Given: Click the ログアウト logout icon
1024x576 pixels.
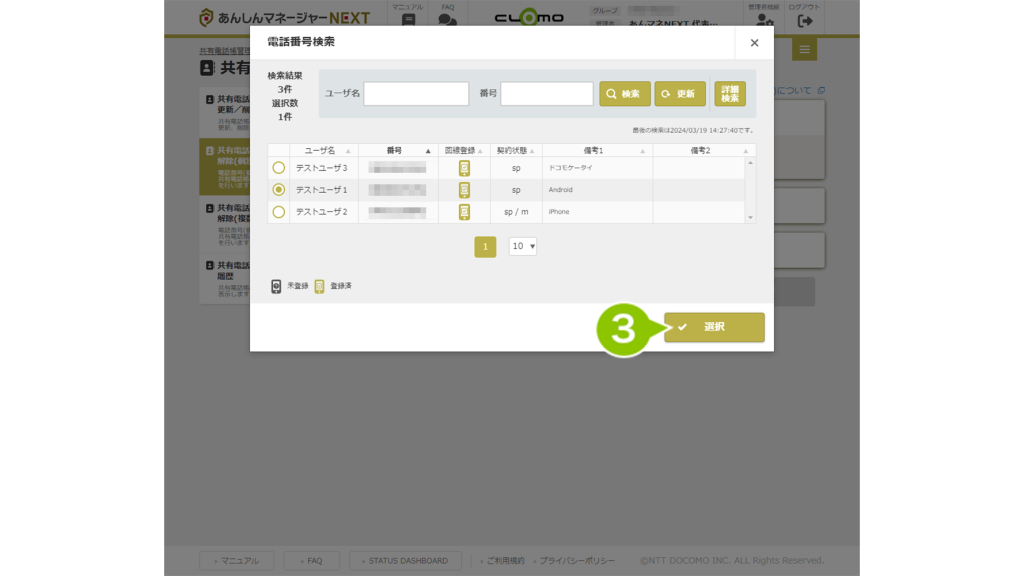Looking at the screenshot, I should click(805, 21).
